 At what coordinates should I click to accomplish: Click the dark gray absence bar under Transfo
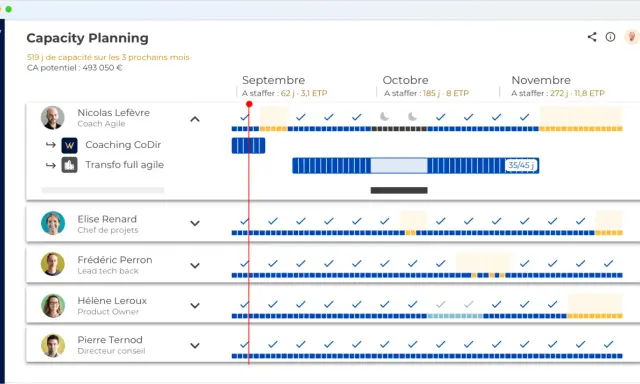point(399,190)
